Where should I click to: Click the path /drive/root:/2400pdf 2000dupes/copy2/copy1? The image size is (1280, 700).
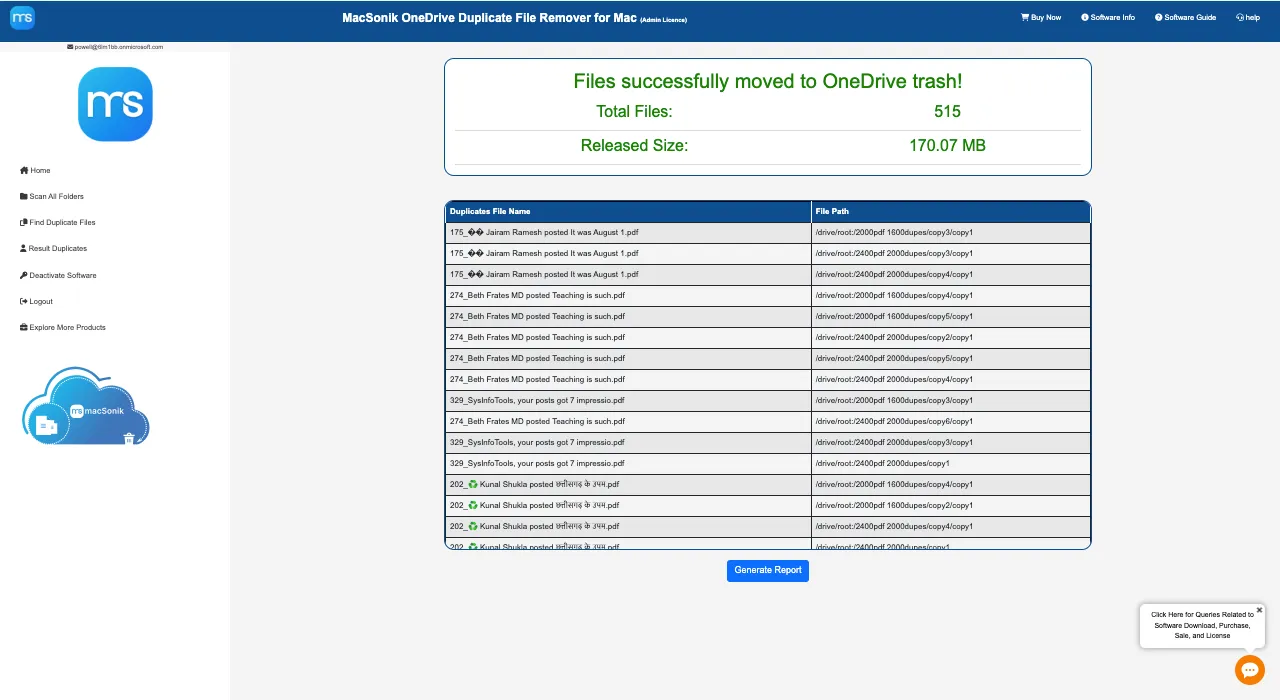point(894,337)
